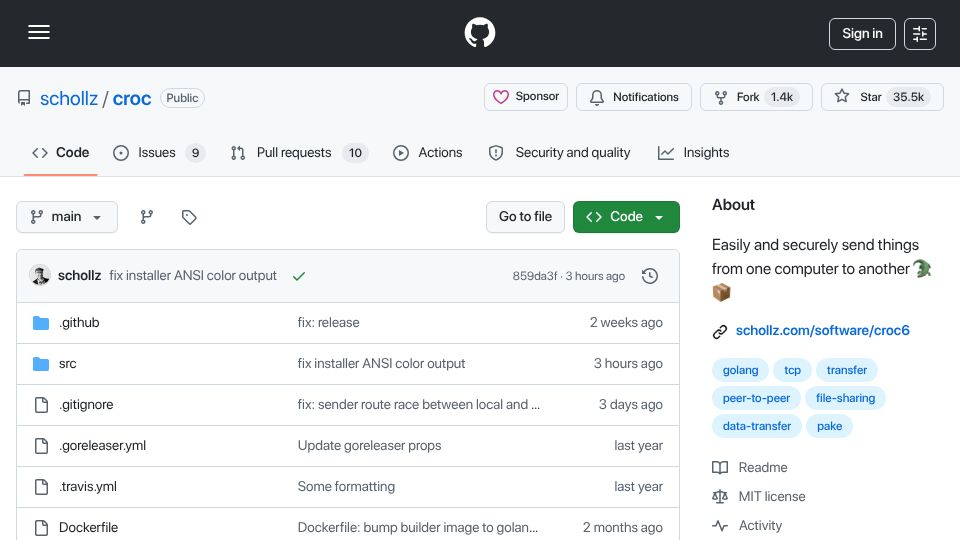
Task: Expand the main branch selector dropdown
Action: (x=67, y=217)
